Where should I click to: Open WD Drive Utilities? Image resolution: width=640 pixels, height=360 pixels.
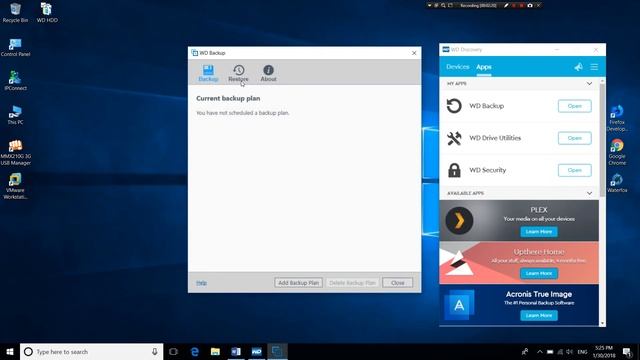[574, 138]
